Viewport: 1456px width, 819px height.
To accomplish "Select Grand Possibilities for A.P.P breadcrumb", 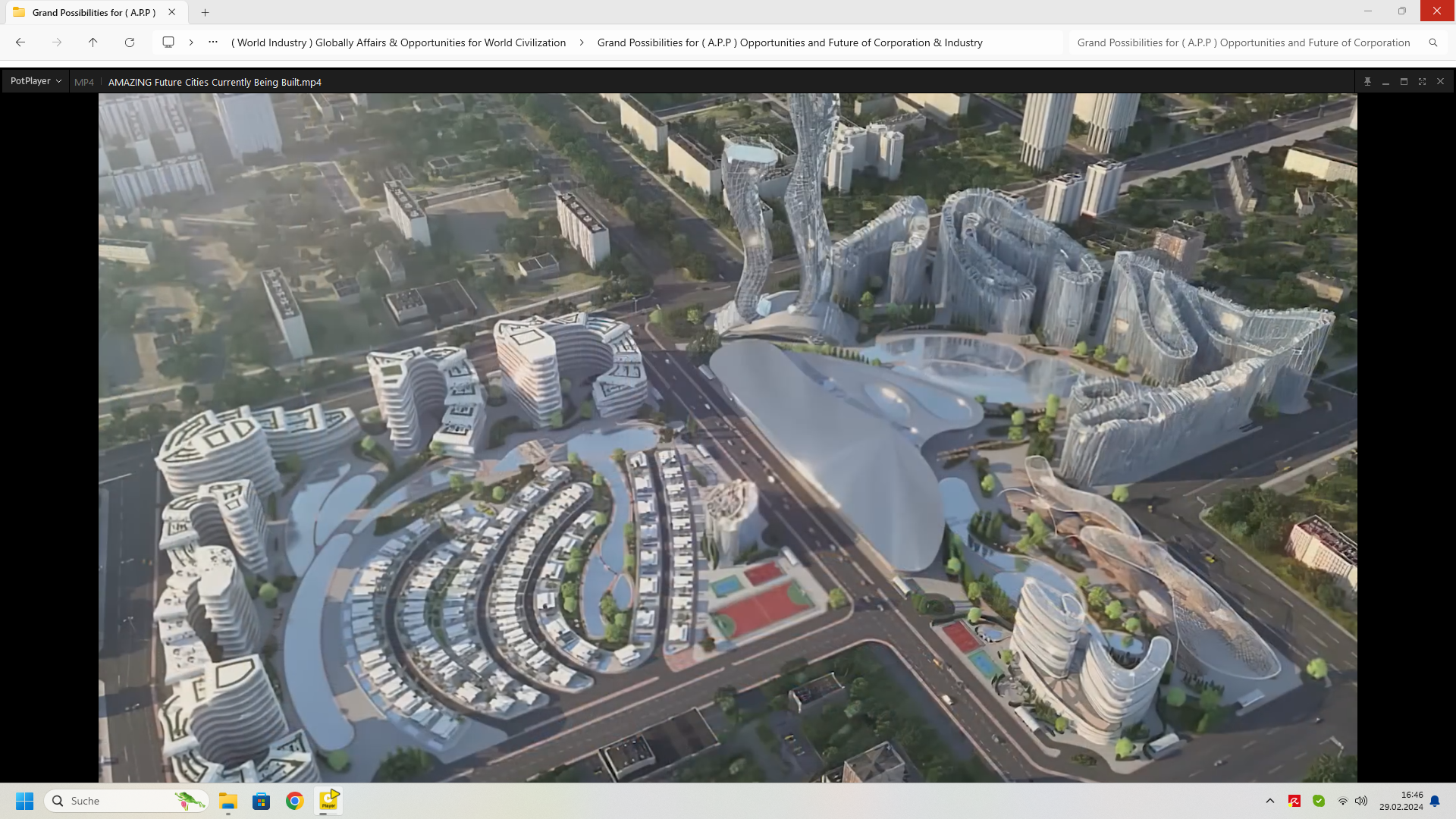I will 789,42.
